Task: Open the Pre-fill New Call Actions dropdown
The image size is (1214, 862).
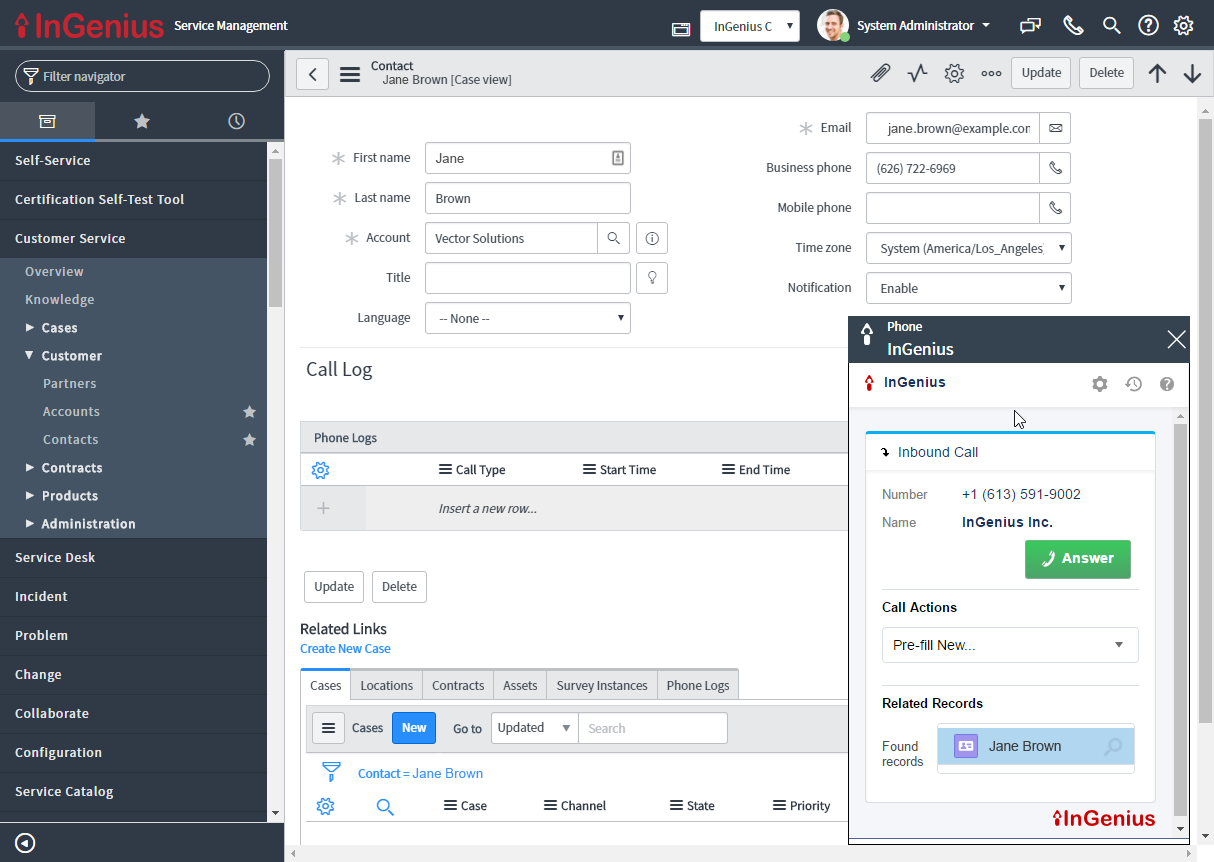Action: [x=1009, y=645]
